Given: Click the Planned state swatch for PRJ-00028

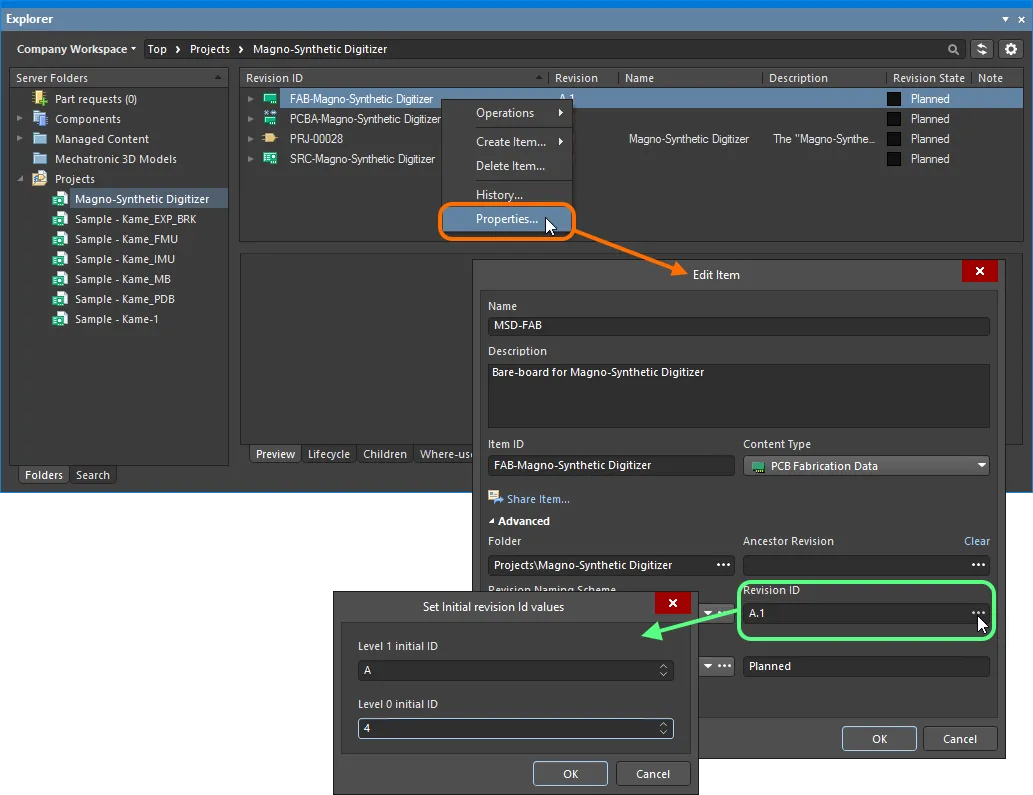Looking at the screenshot, I should pyautogui.click(x=894, y=139).
